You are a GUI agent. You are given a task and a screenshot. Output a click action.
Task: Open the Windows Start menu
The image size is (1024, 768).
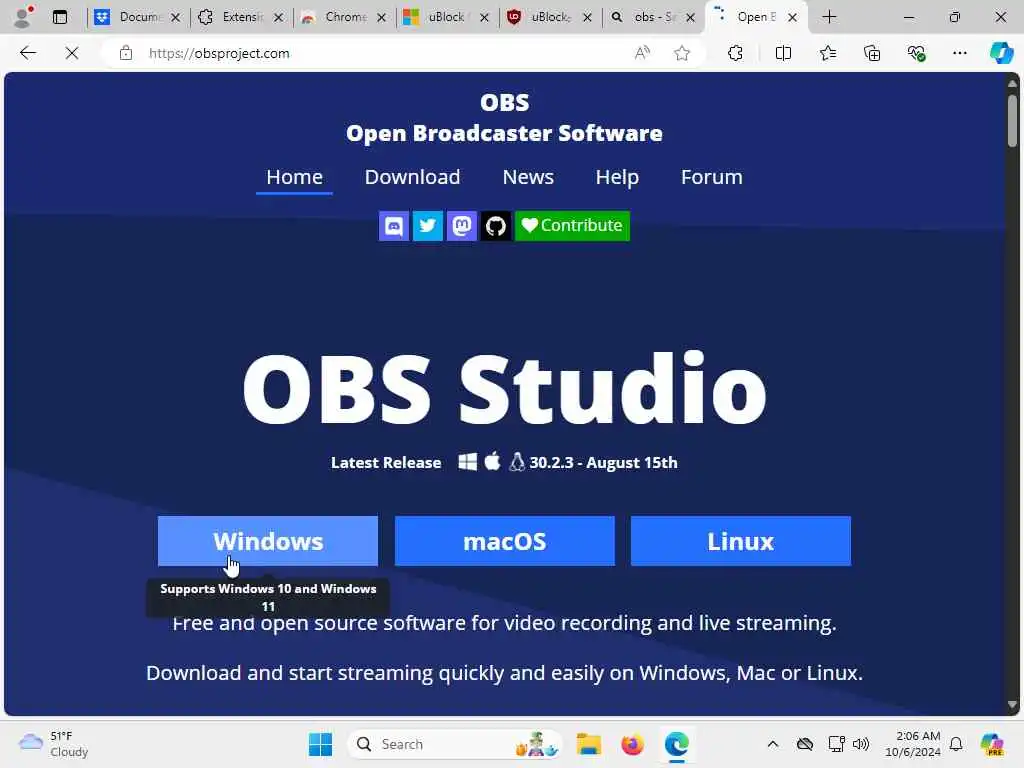coord(320,744)
